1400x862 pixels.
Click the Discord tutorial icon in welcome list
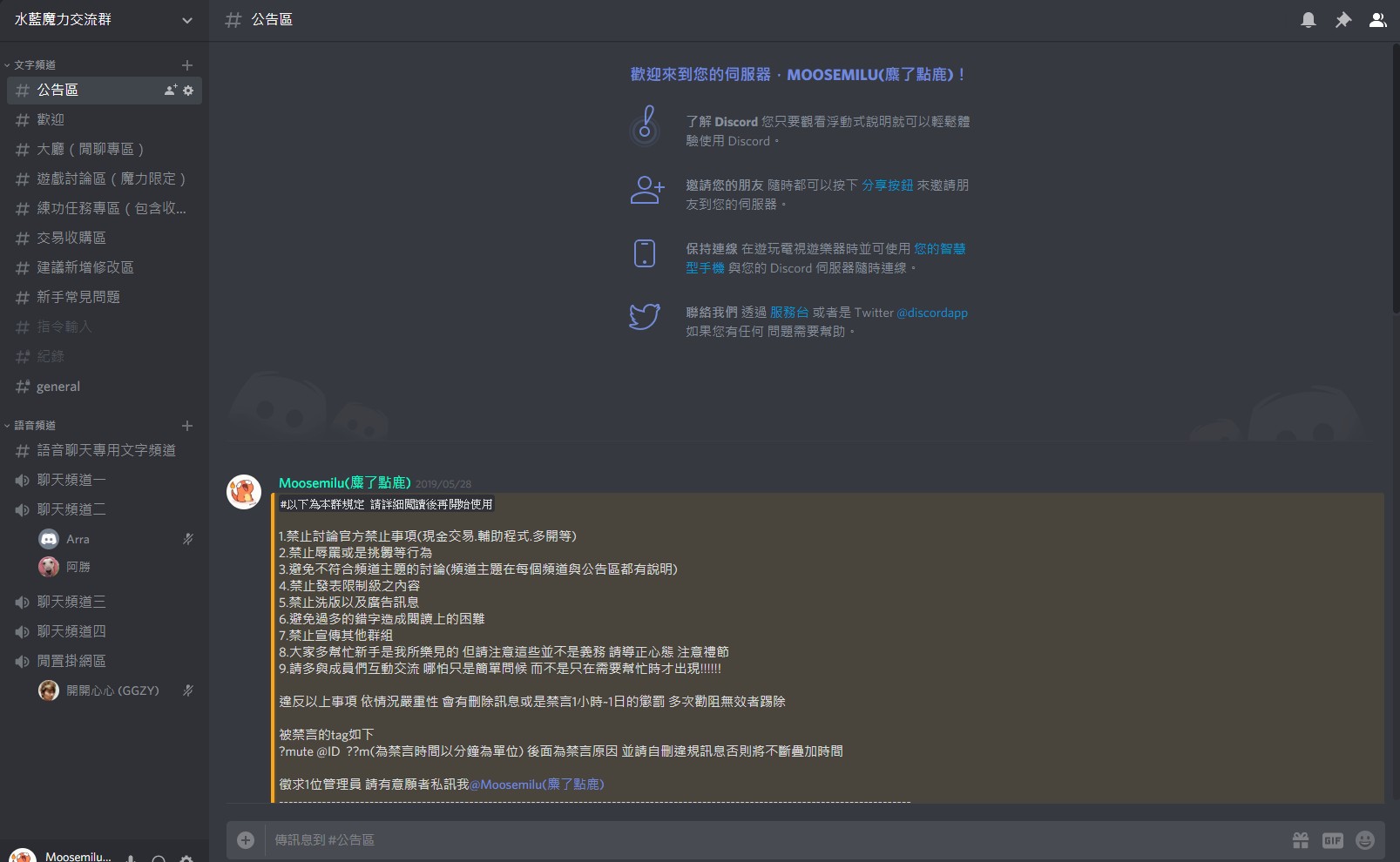click(645, 125)
